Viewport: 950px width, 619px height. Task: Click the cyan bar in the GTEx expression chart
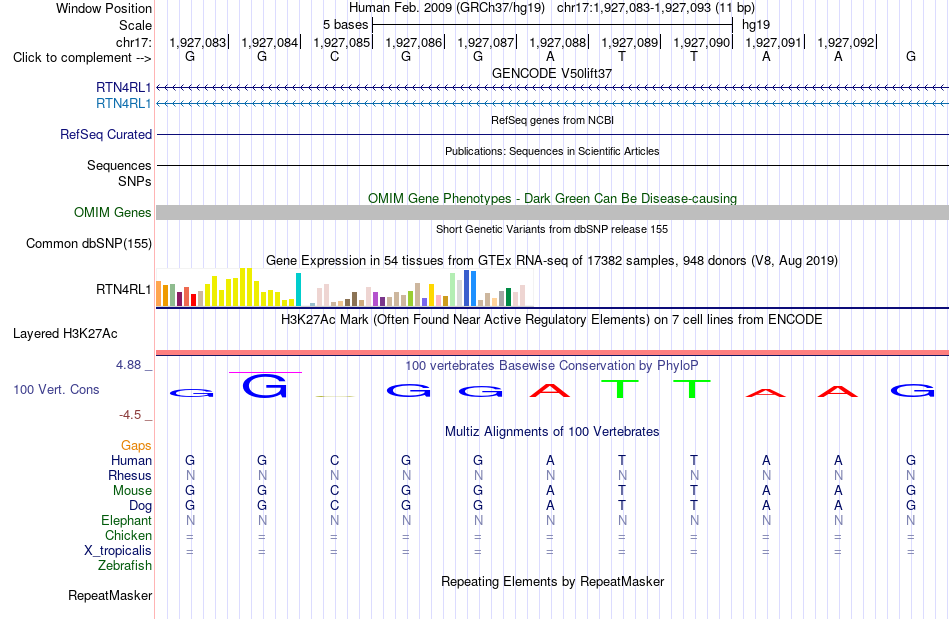click(x=298, y=290)
